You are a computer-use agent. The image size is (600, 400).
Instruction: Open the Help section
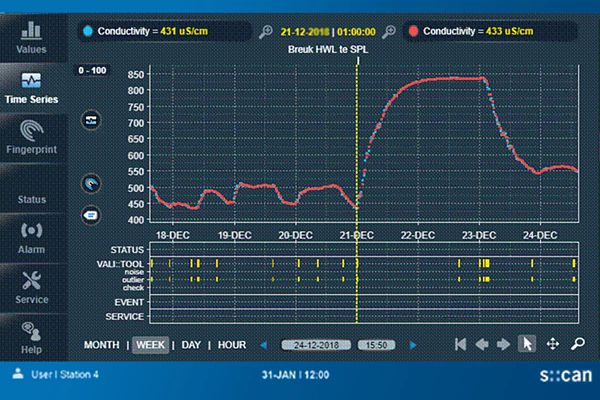pos(31,337)
